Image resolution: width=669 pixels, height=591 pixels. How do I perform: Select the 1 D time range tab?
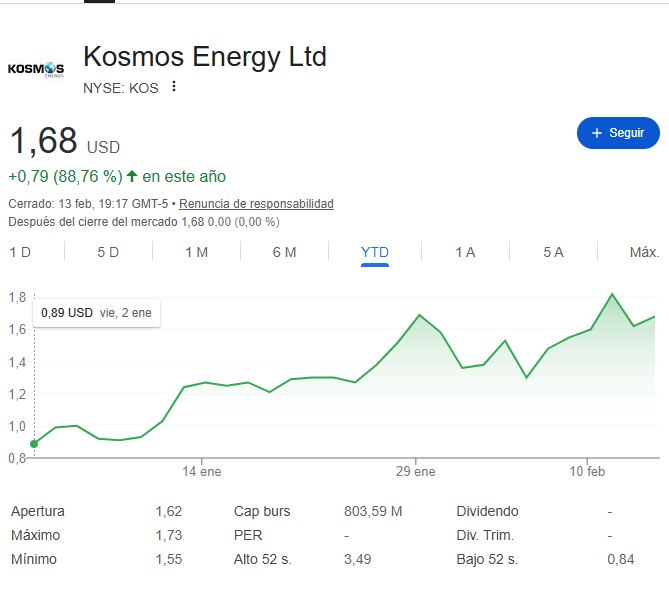pyautogui.click(x=20, y=252)
